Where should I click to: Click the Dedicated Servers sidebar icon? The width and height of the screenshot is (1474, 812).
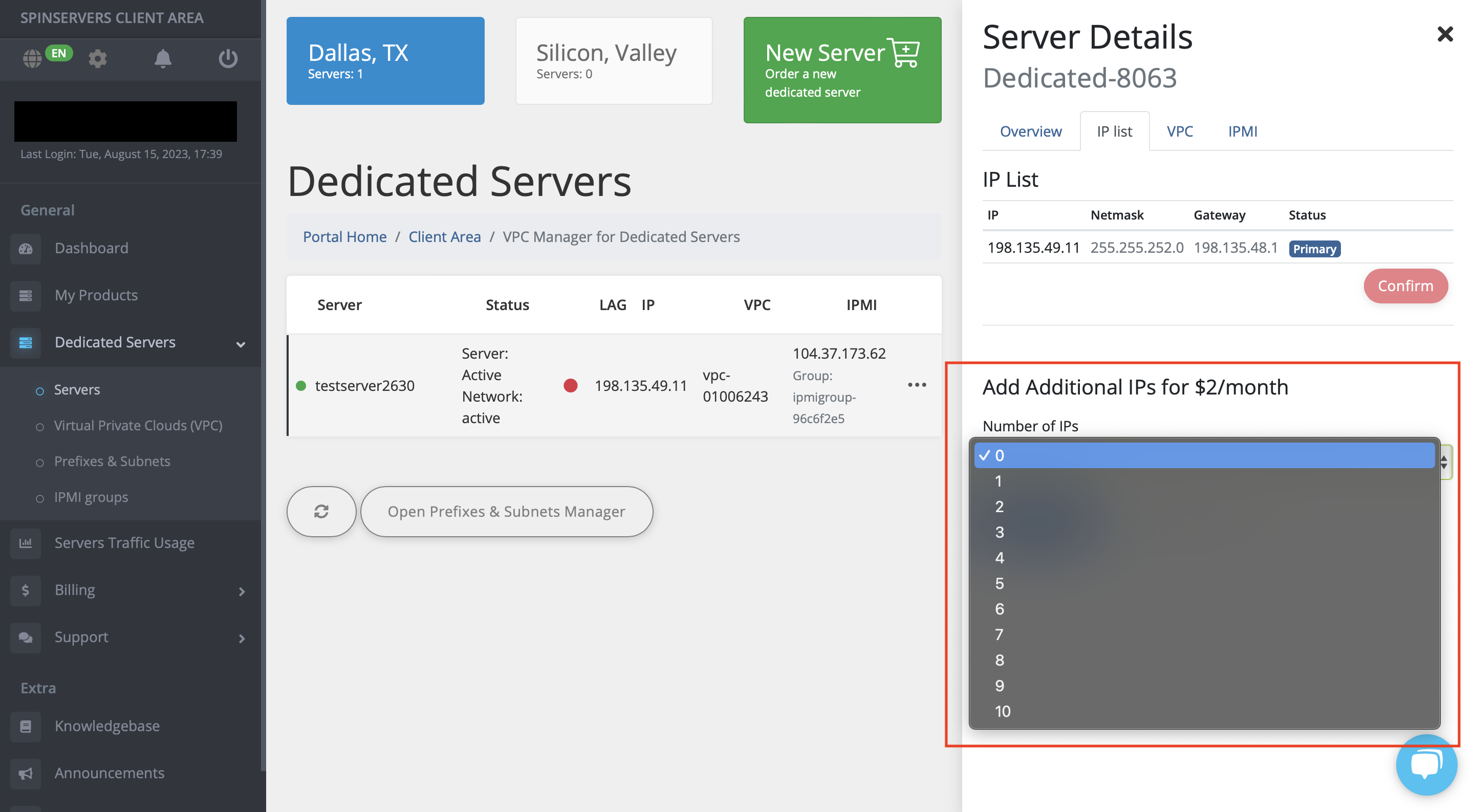(x=26, y=343)
